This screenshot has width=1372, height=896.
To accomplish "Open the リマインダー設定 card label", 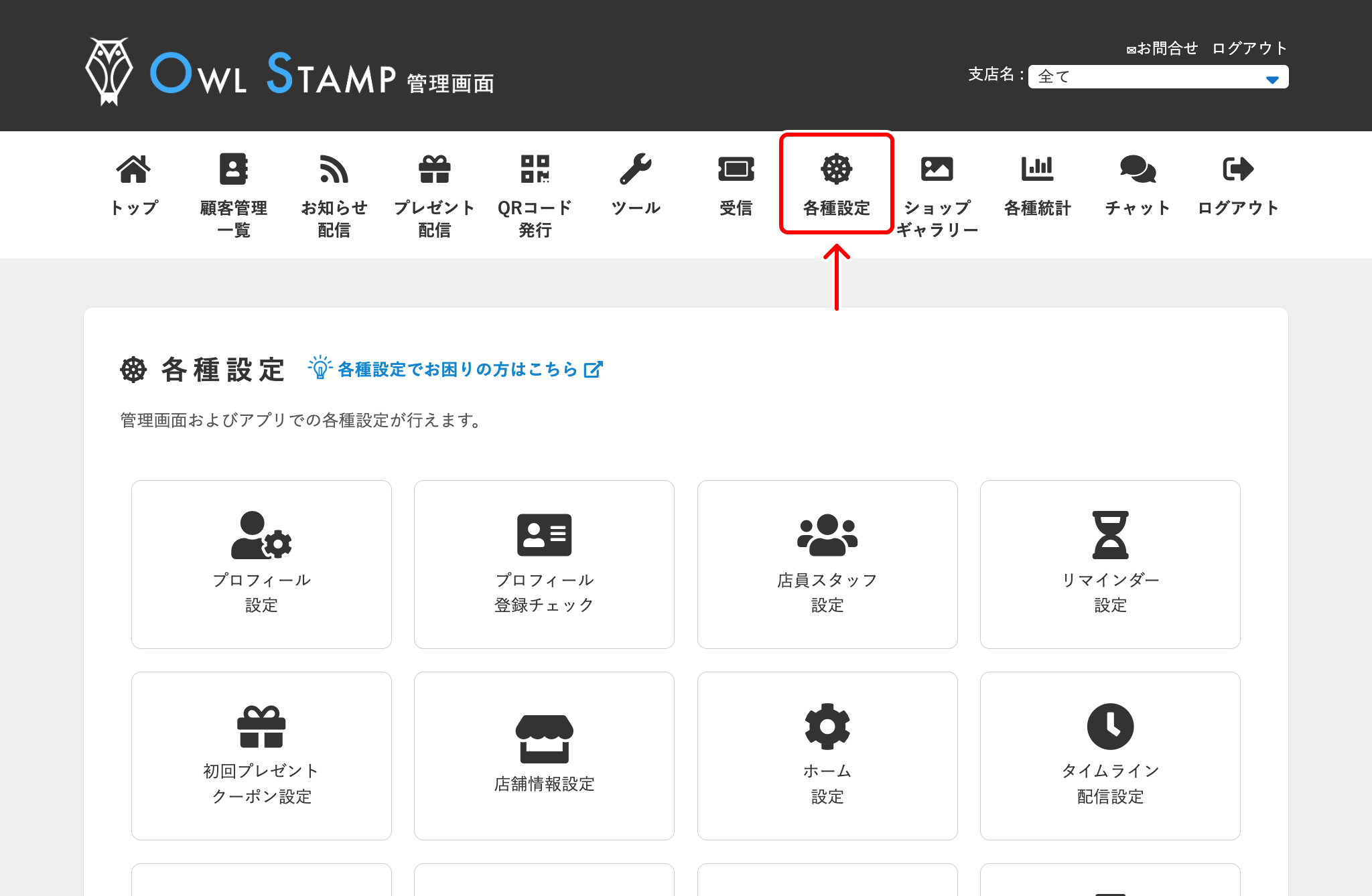I will tap(1111, 593).
